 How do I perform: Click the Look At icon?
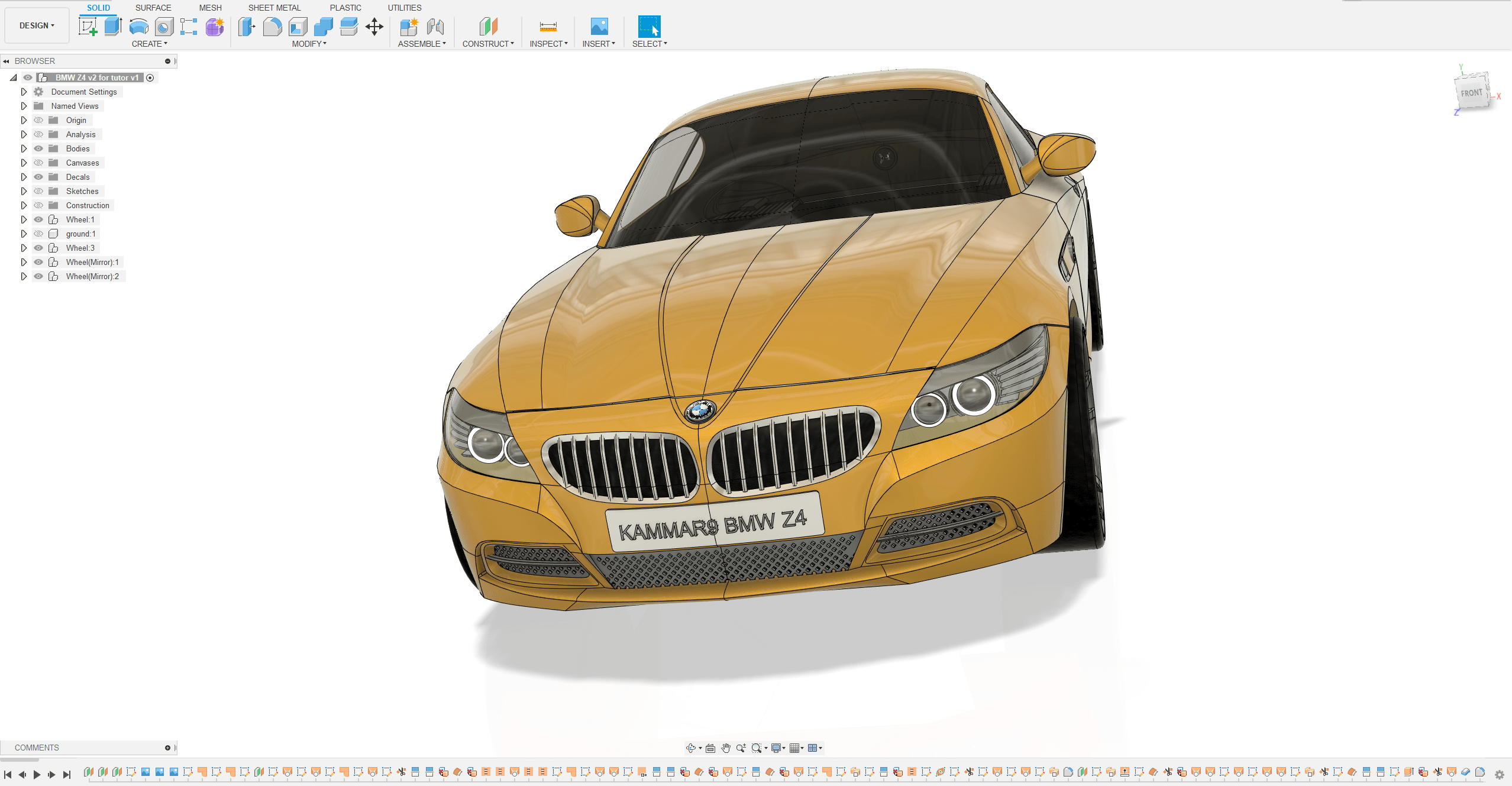pyautogui.click(x=710, y=748)
